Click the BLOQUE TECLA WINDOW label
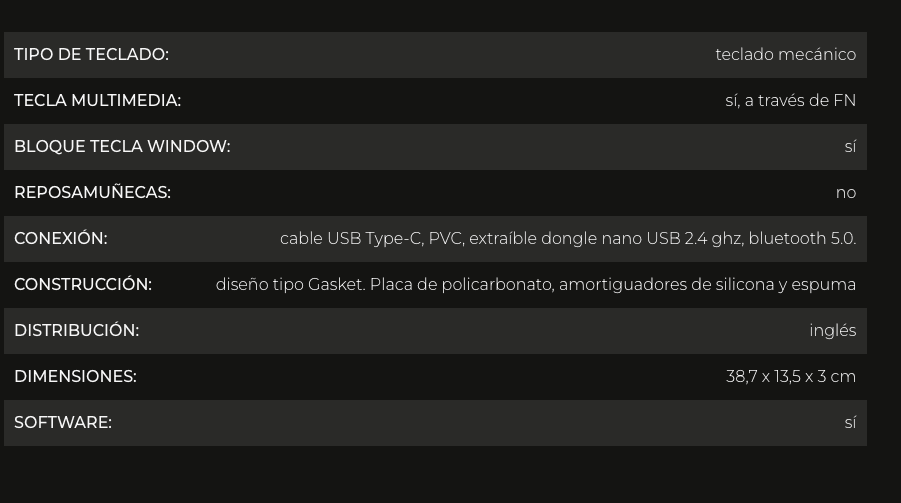901x503 pixels. point(122,147)
